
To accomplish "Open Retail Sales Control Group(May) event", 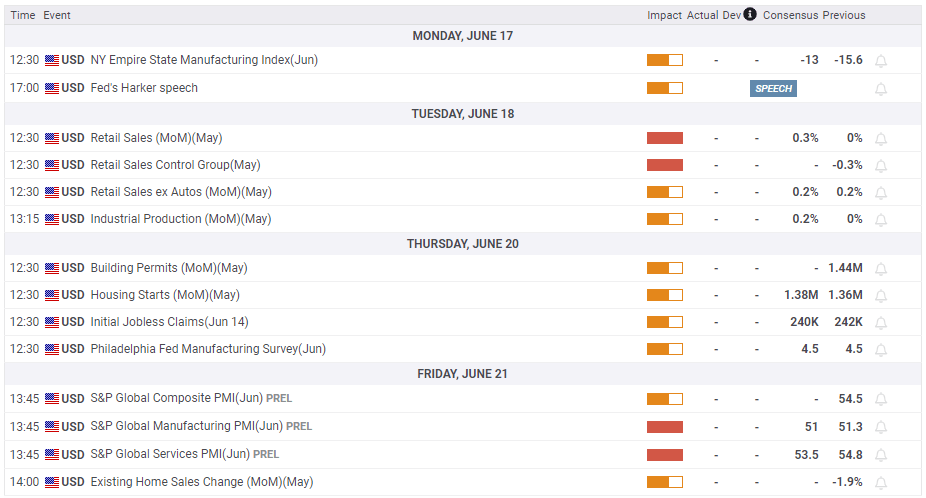I will point(175,165).
